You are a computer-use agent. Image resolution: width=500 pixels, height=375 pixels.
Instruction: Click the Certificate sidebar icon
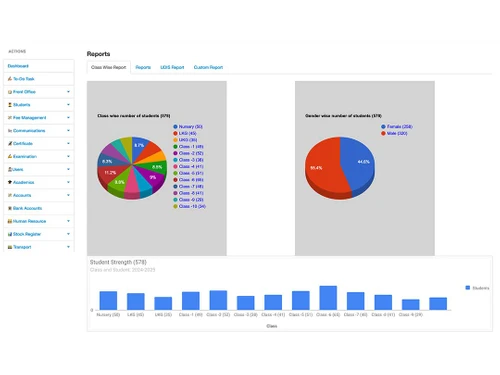[x=10, y=144]
